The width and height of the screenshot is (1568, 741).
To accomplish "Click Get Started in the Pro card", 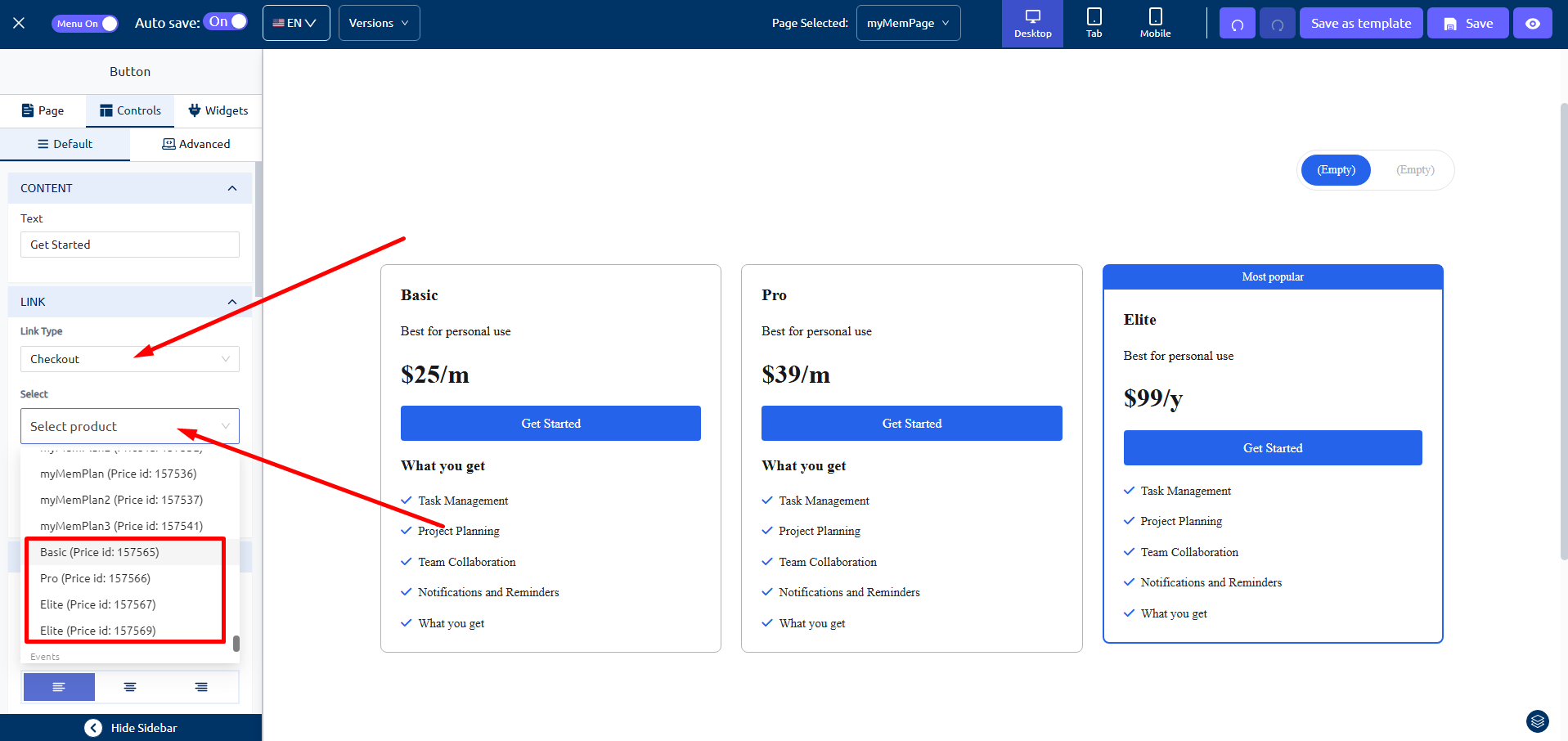I will point(912,424).
